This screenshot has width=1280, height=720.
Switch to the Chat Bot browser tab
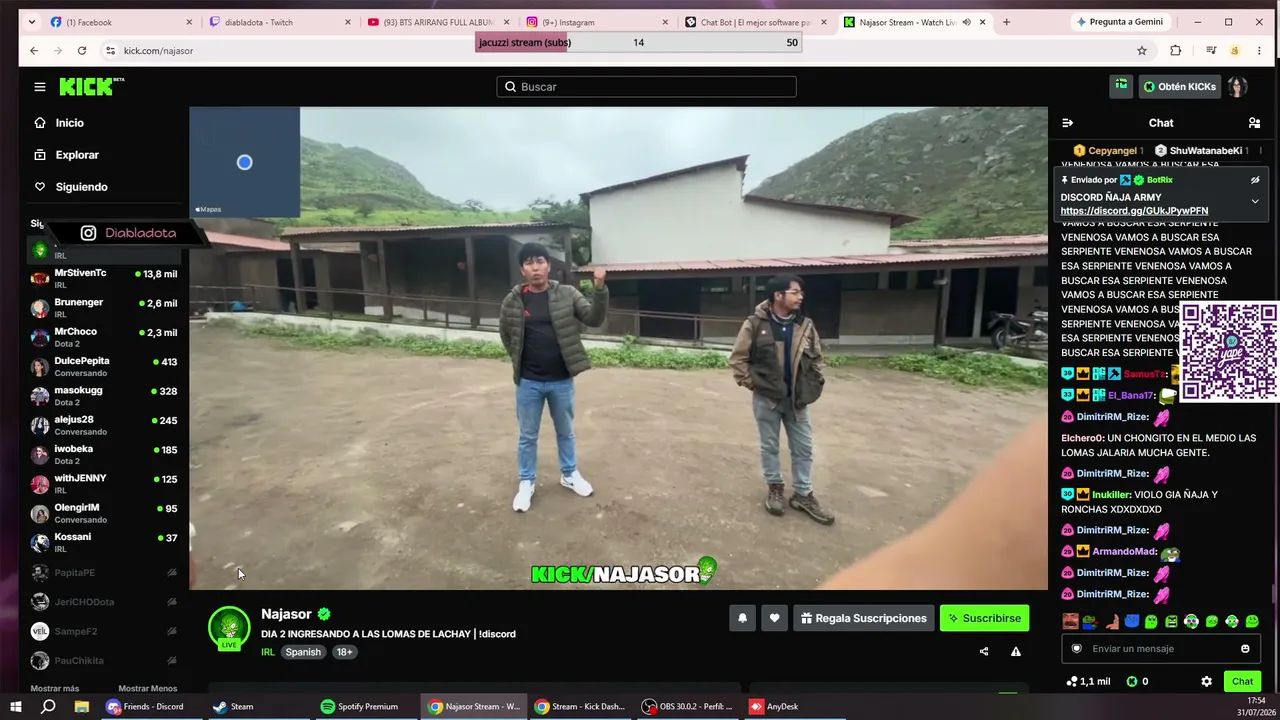pyautogui.click(x=757, y=22)
